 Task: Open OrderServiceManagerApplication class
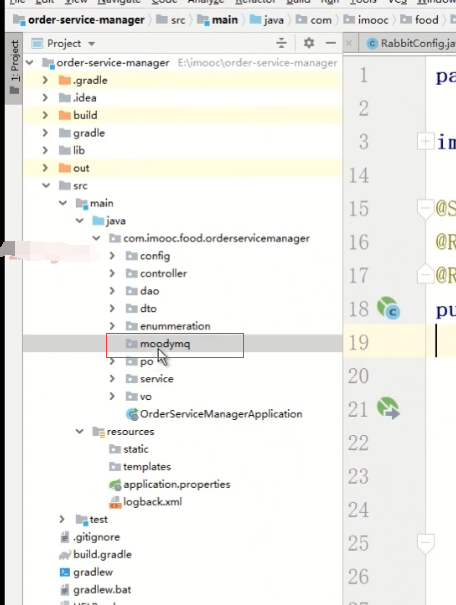(221, 414)
